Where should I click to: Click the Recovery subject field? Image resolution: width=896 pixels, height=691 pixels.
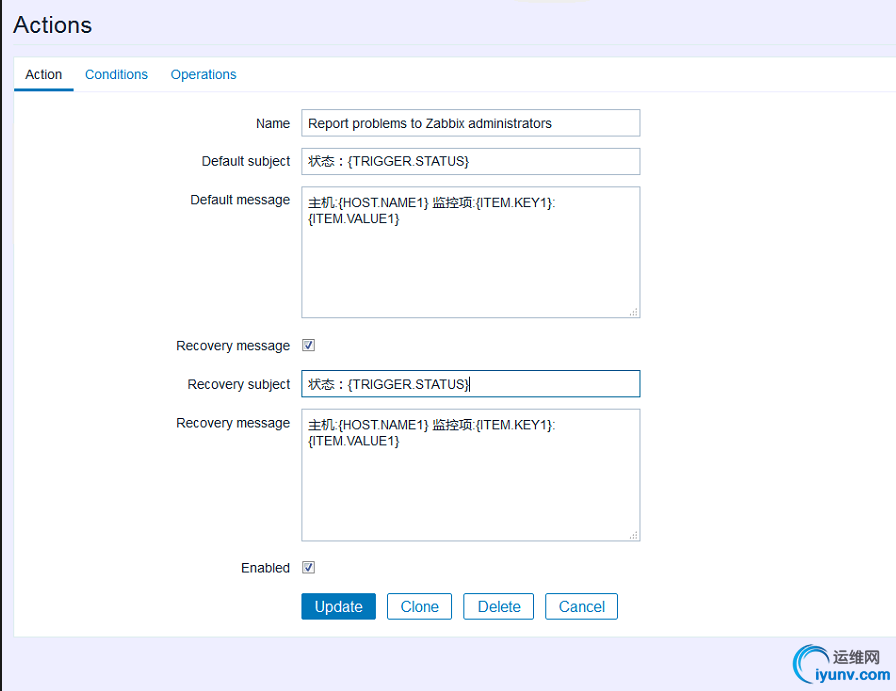click(x=470, y=384)
